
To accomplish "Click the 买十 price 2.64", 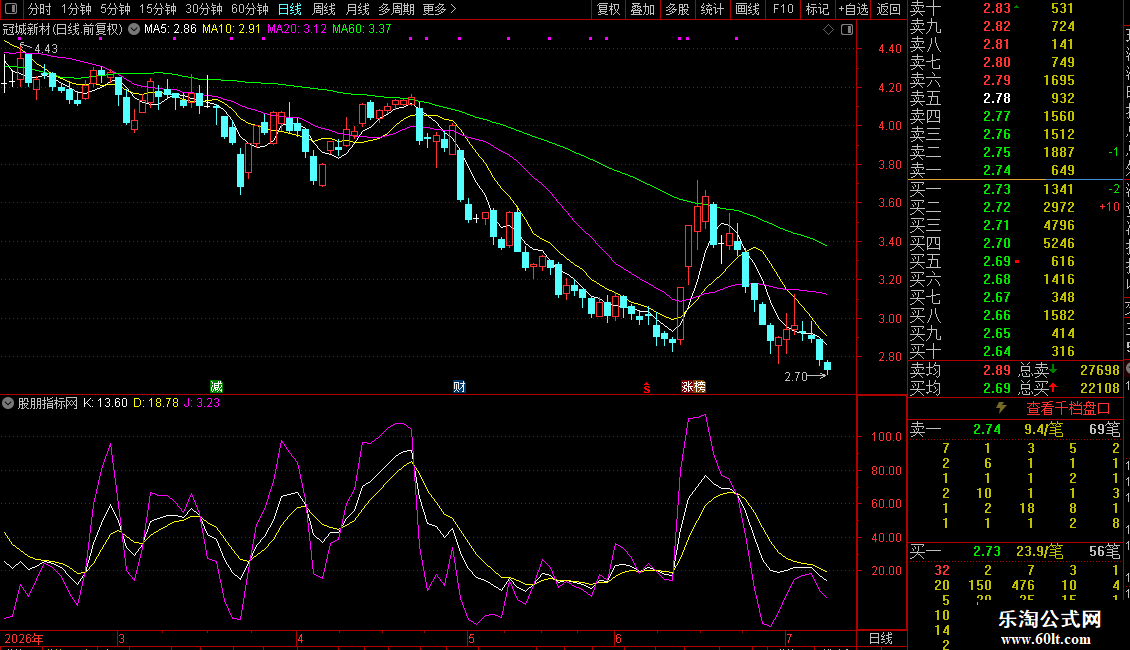I will coord(997,351).
